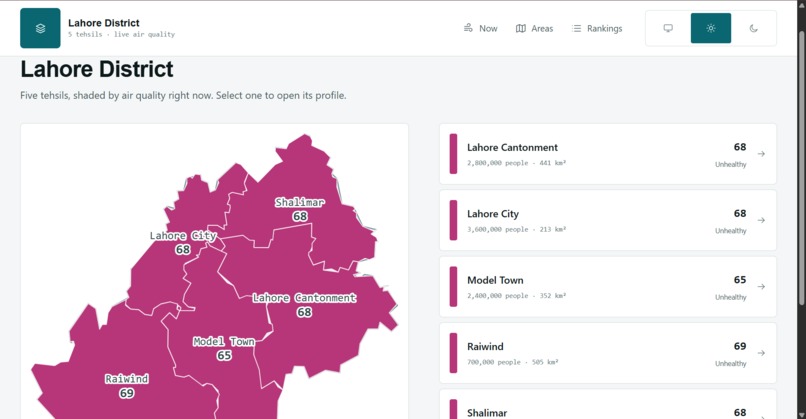Click '3,600,000 people · 213 km²' text
This screenshot has height=419, width=806.
pos(517,229)
